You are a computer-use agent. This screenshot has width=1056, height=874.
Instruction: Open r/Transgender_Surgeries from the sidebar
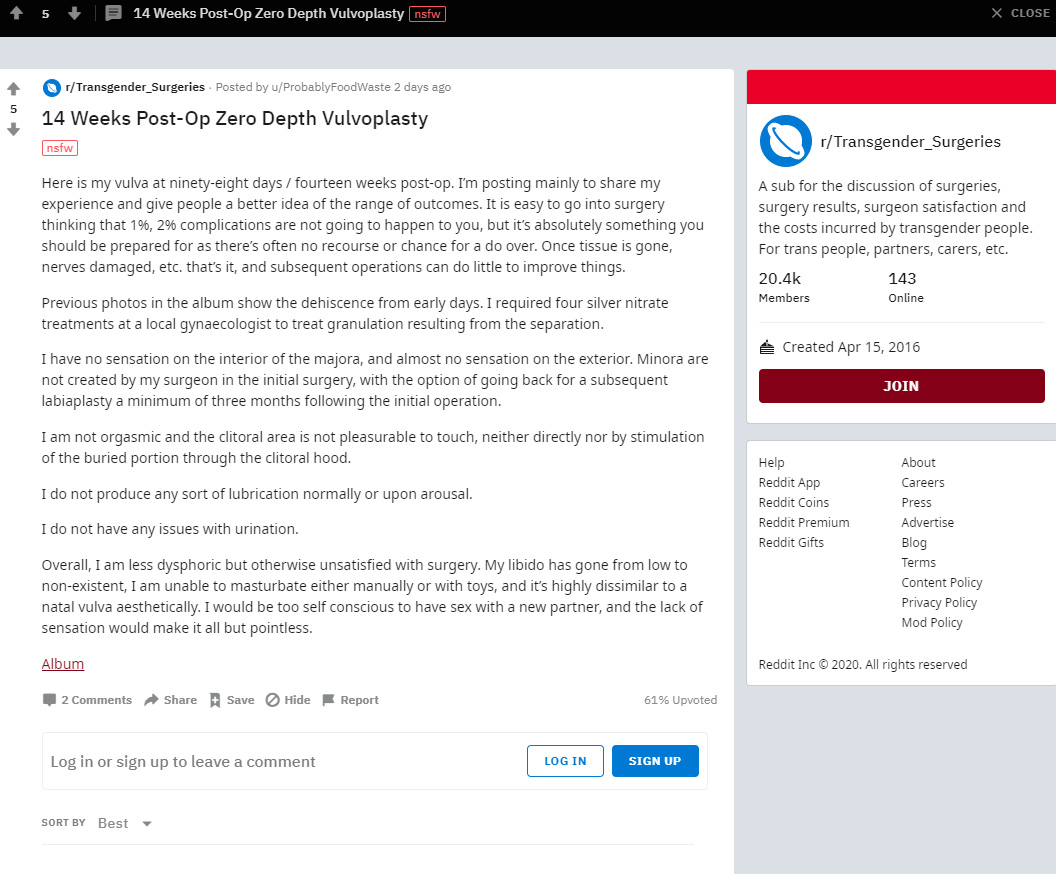(911, 141)
